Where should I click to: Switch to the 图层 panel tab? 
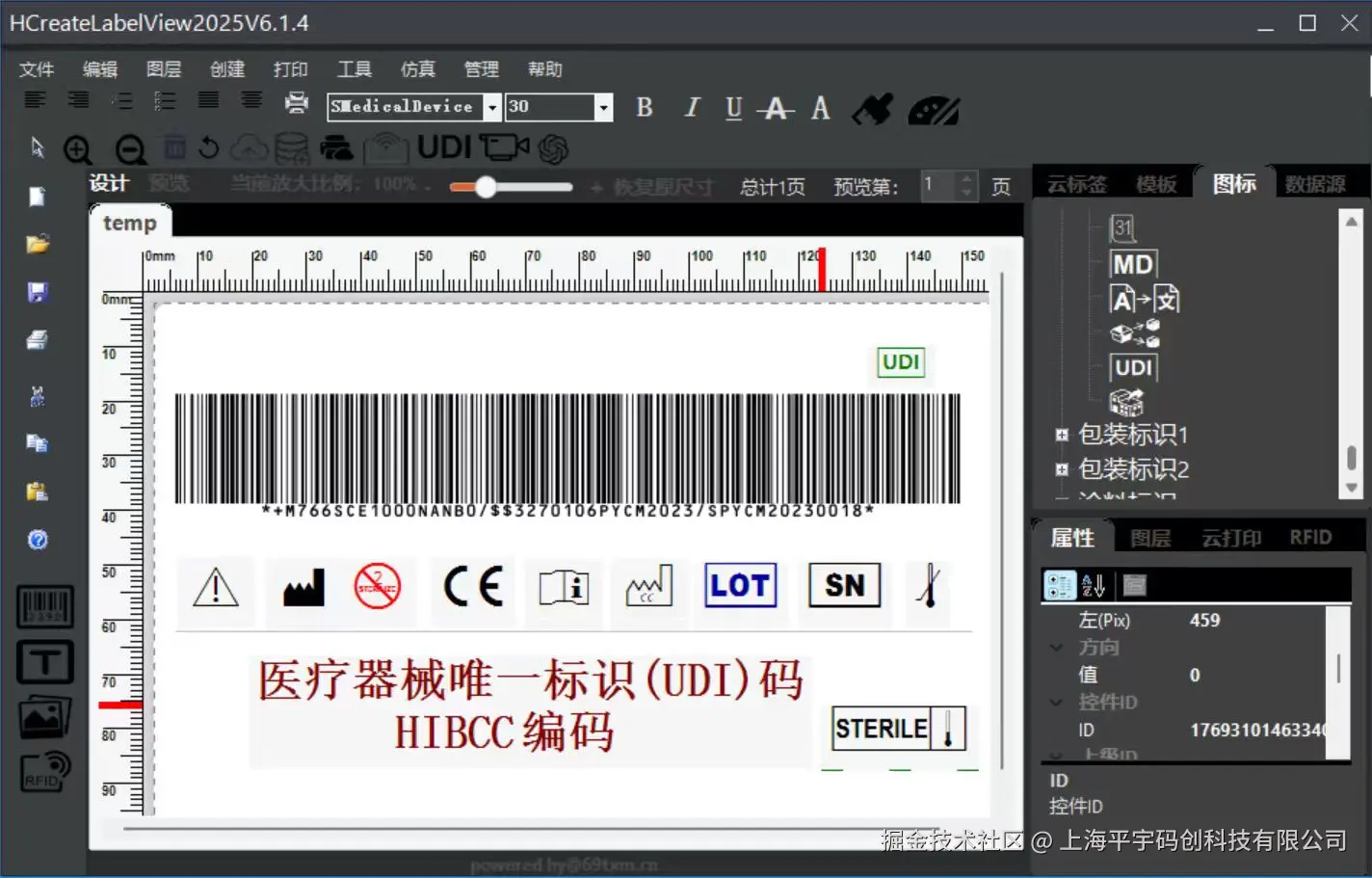point(1150,538)
